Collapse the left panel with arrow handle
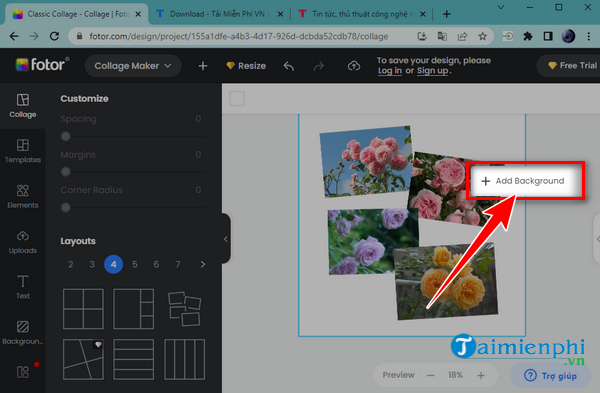The width and height of the screenshot is (600, 393). pos(226,239)
